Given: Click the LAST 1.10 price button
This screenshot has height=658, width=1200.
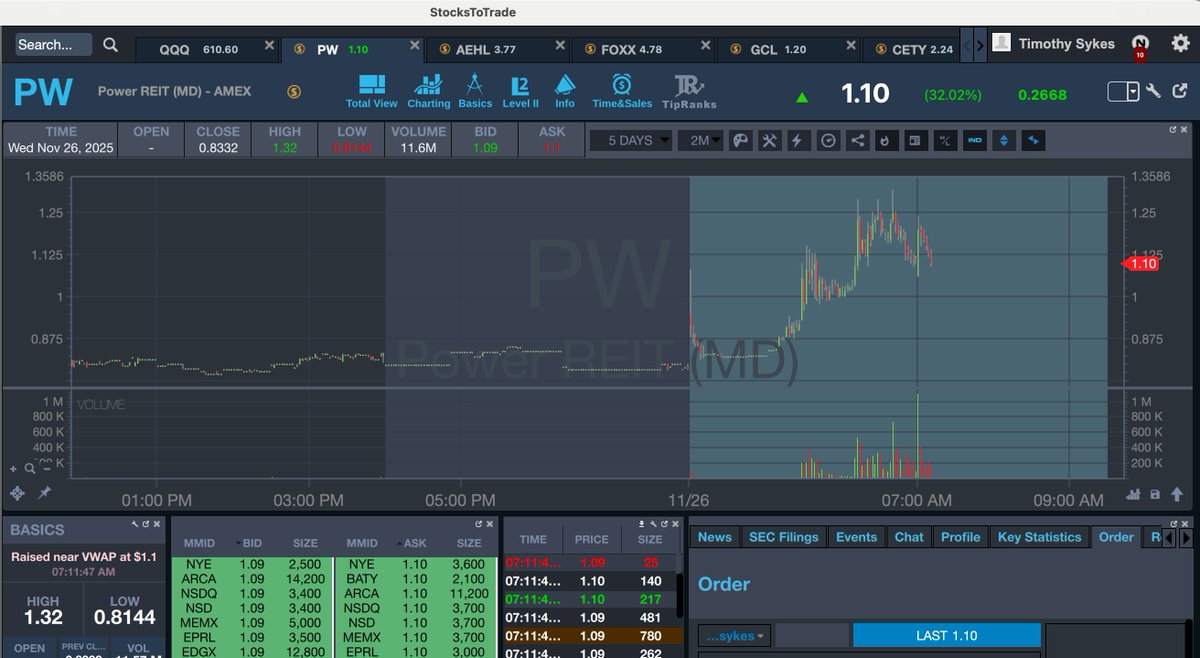Looking at the screenshot, I should [946, 636].
